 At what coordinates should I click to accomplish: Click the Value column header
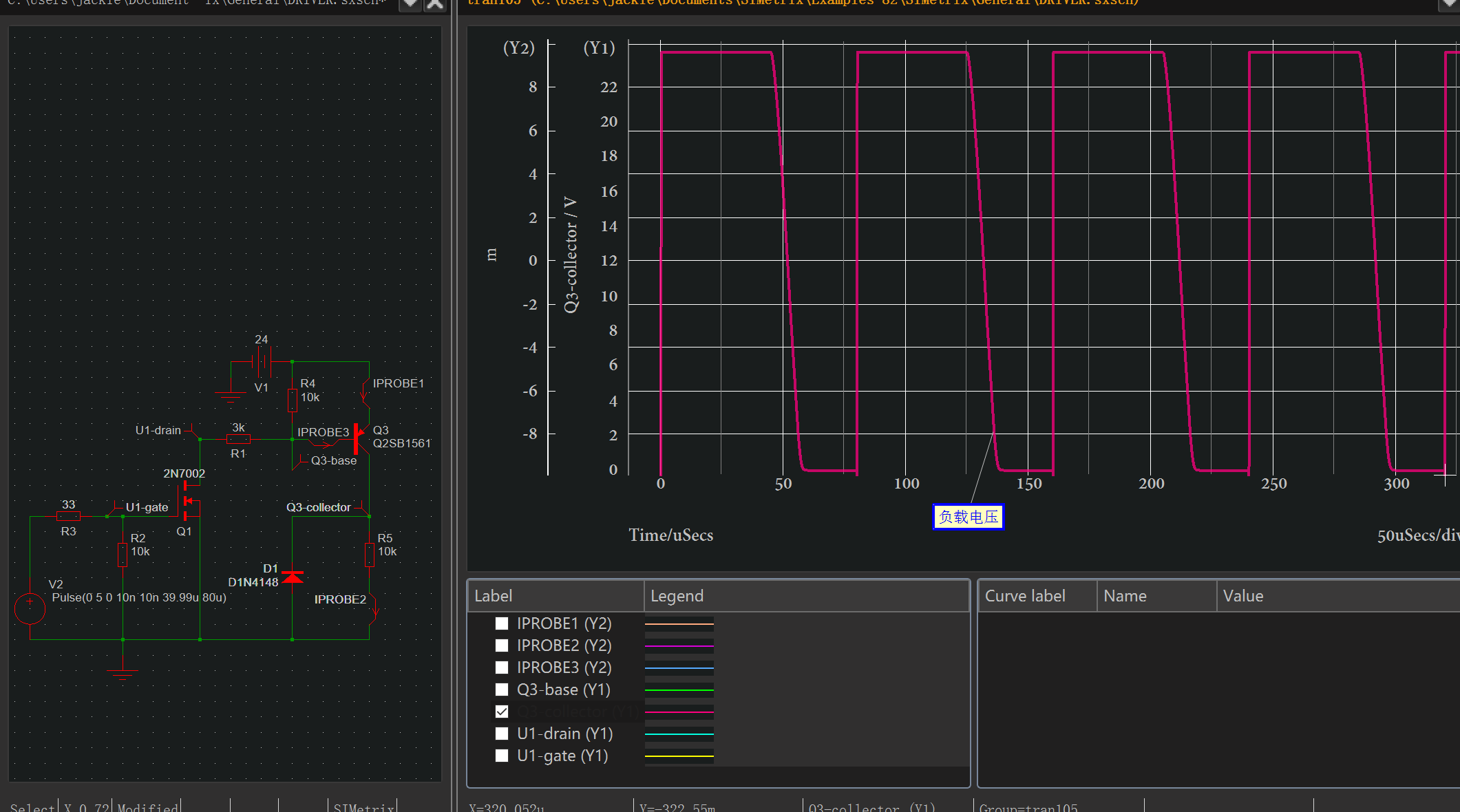click(1338, 596)
